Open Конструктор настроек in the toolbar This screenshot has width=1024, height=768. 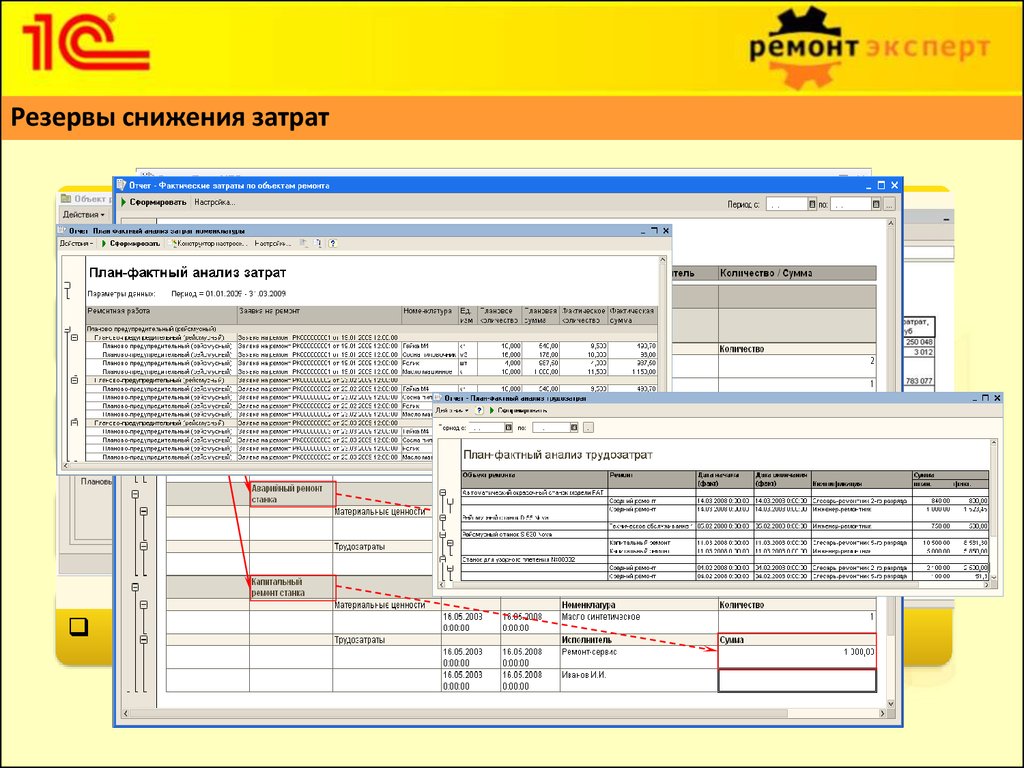point(209,244)
